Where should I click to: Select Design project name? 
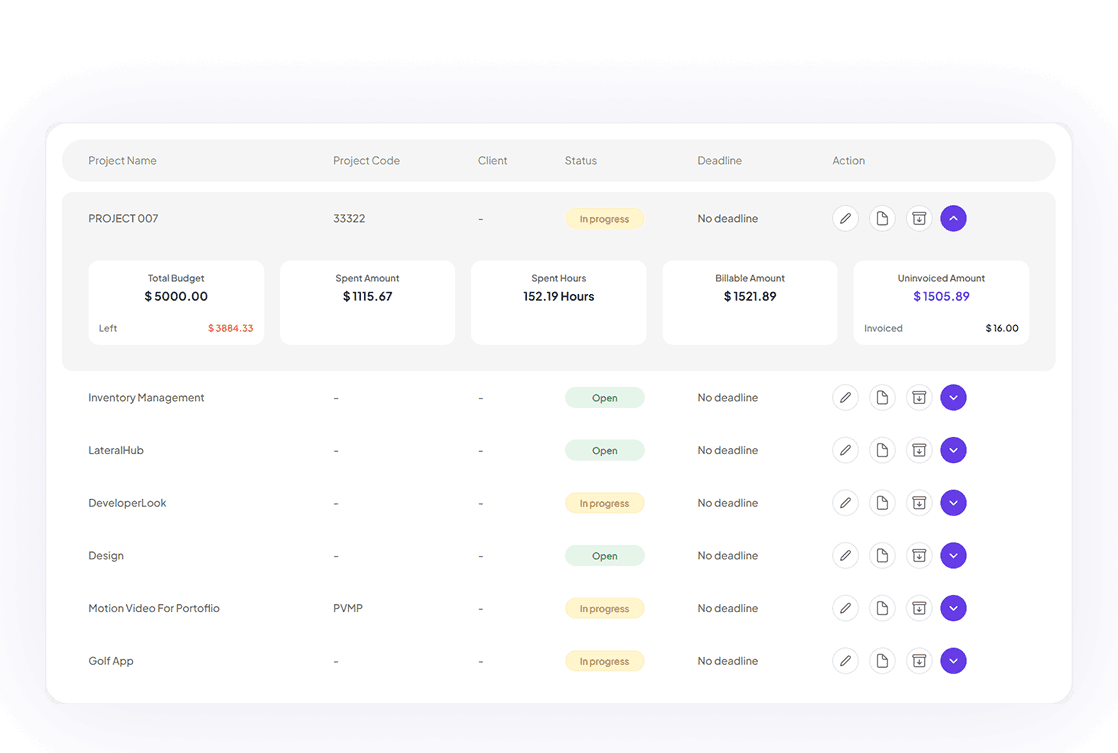106,555
